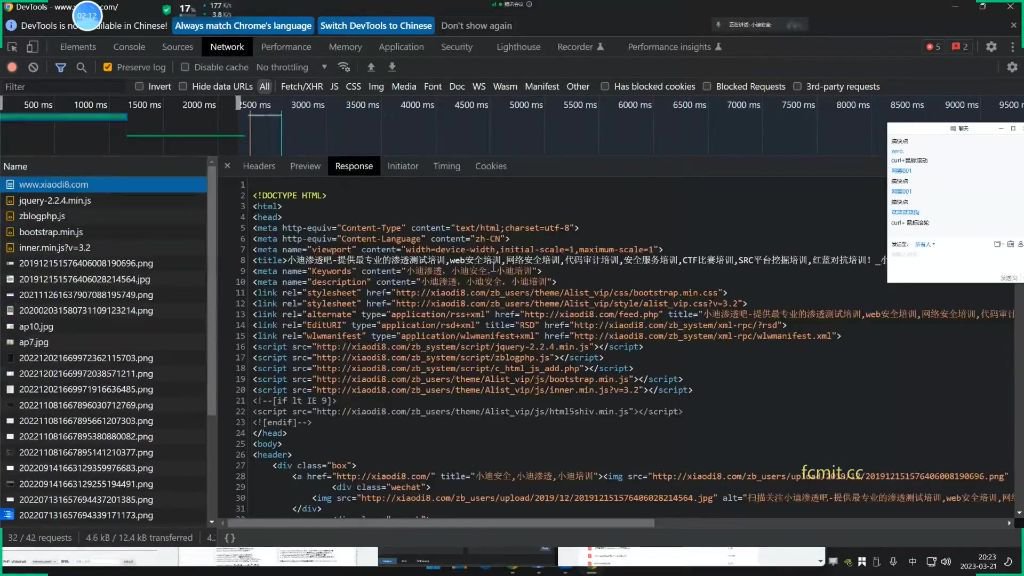
Task: Click the info icon in language bar
Action: pyautogui.click(x=11, y=25)
